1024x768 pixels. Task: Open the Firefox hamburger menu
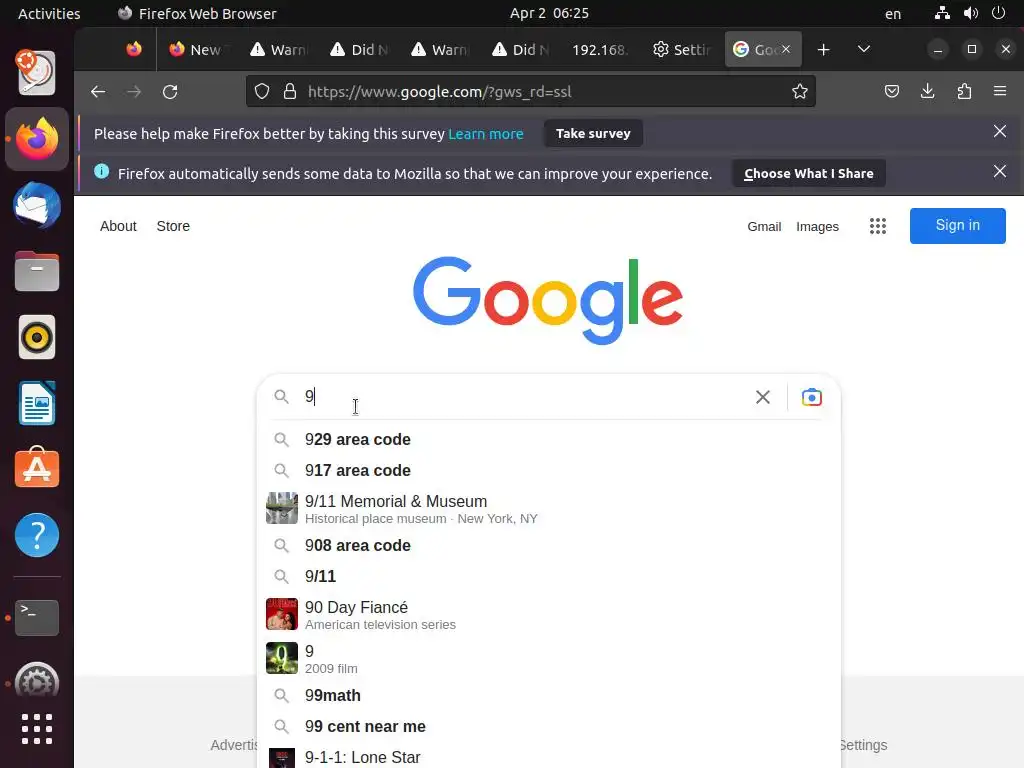[x=1000, y=91]
